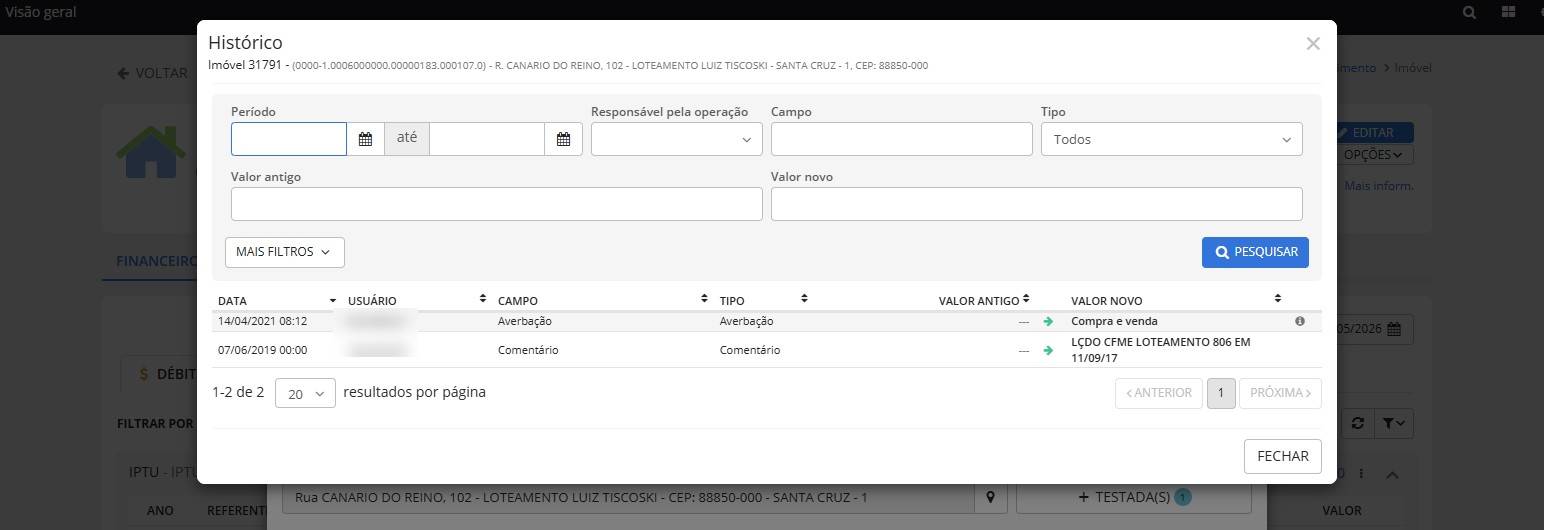Image resolution: width=1544 pixels, height=530 pixels.
Task: Sort table by TIPO column
Action: tap(763, 300)
